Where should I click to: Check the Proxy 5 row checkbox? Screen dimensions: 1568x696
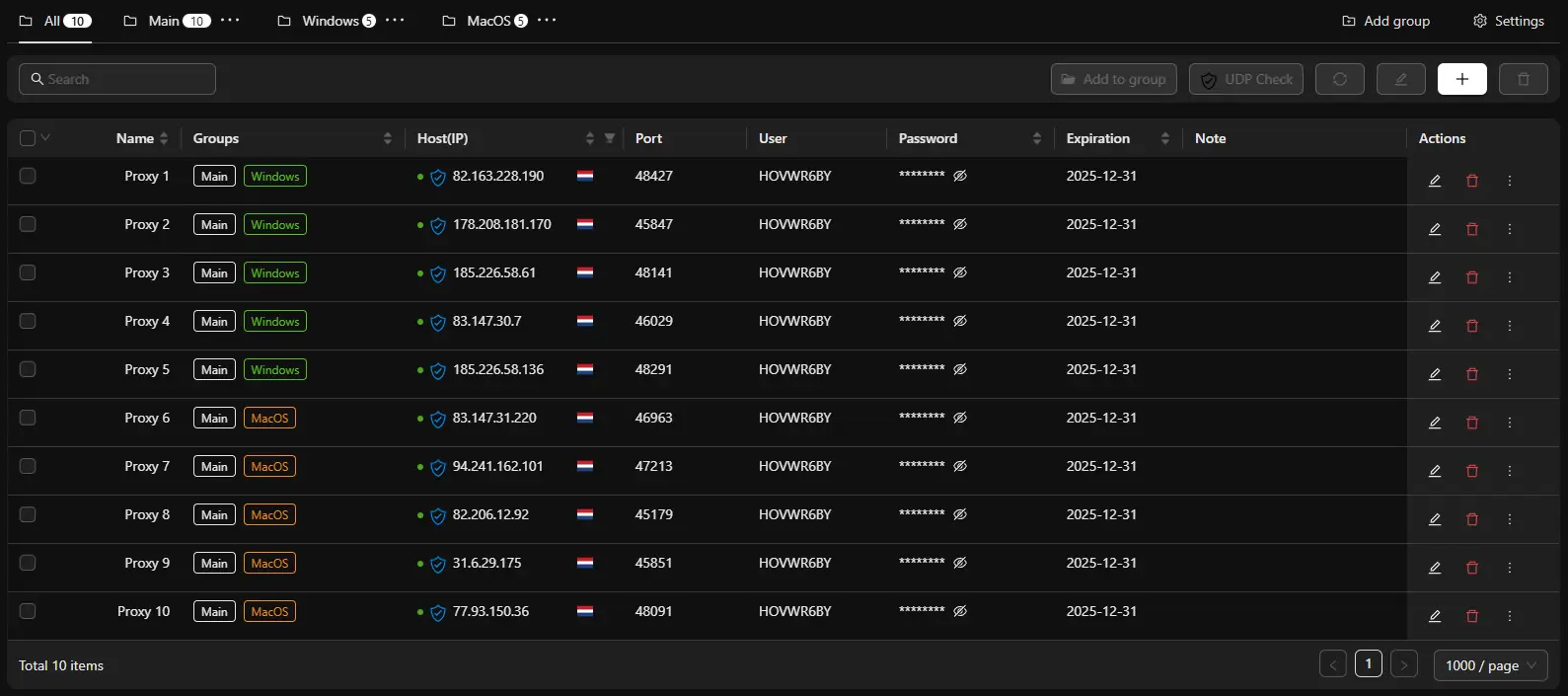pyautogui.click(x=28, y=369)
